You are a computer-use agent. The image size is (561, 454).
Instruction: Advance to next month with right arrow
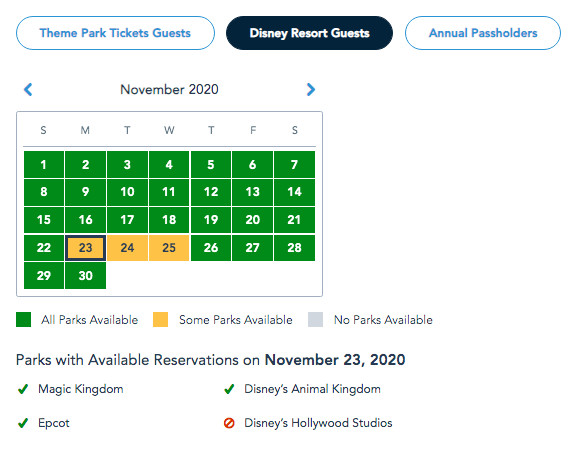point(311,89)
